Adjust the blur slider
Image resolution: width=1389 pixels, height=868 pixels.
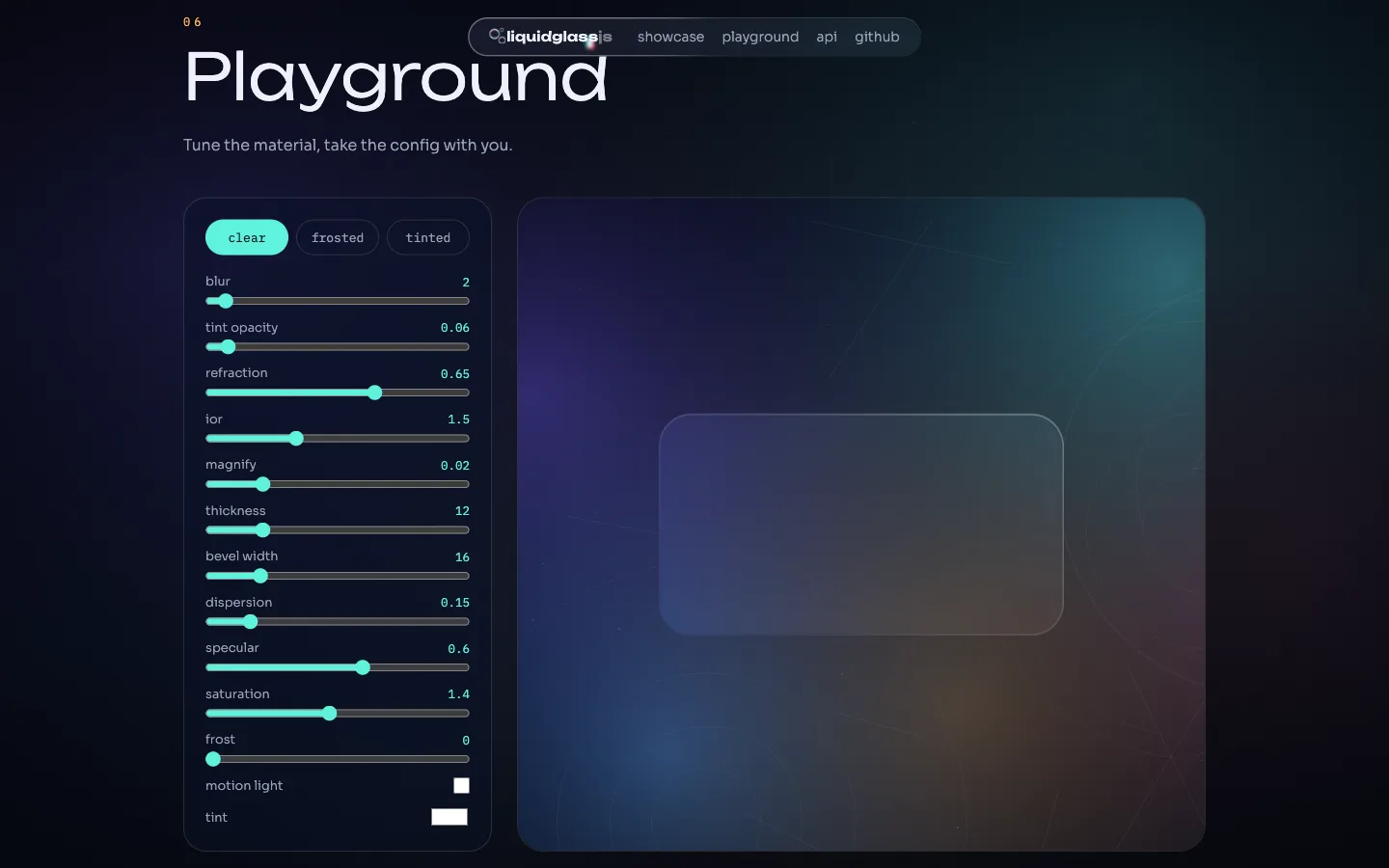338,301
